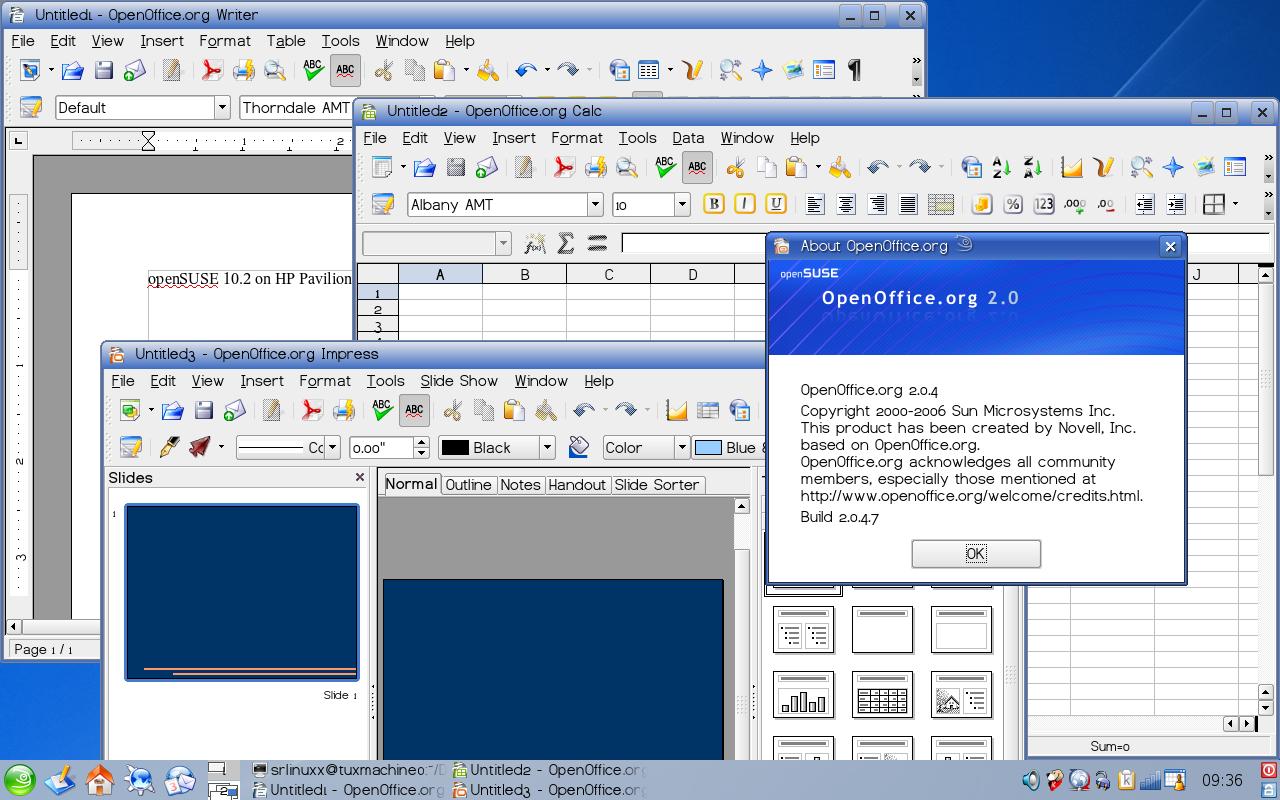
Task: Open the openSUSE main menu button
Action: (x=19, y=780)
